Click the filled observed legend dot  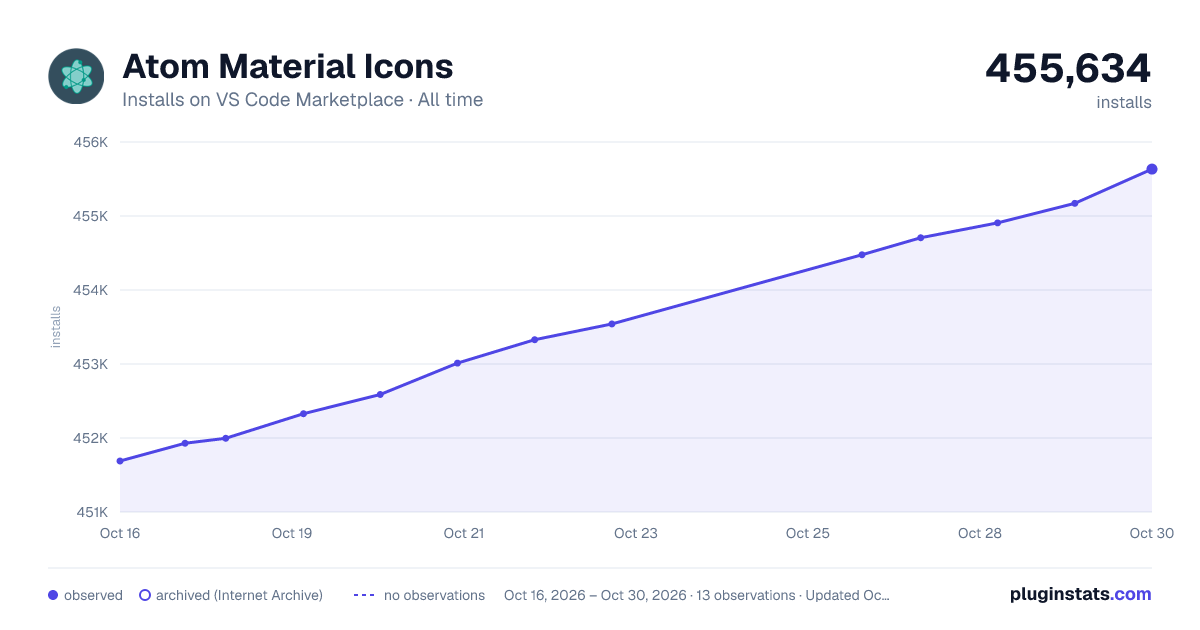pos(53,595)
